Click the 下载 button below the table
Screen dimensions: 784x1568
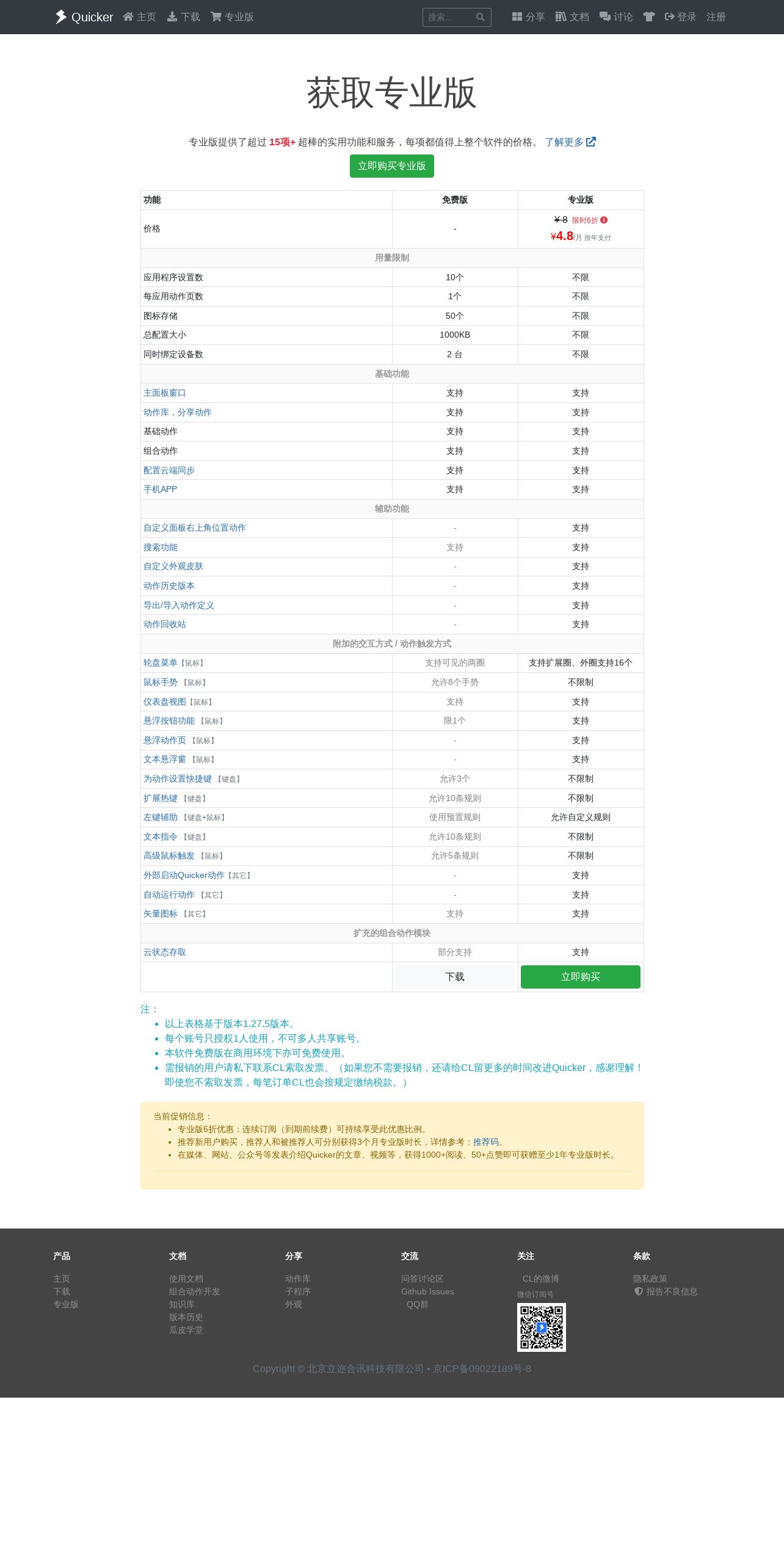click(x=455, y=977)
